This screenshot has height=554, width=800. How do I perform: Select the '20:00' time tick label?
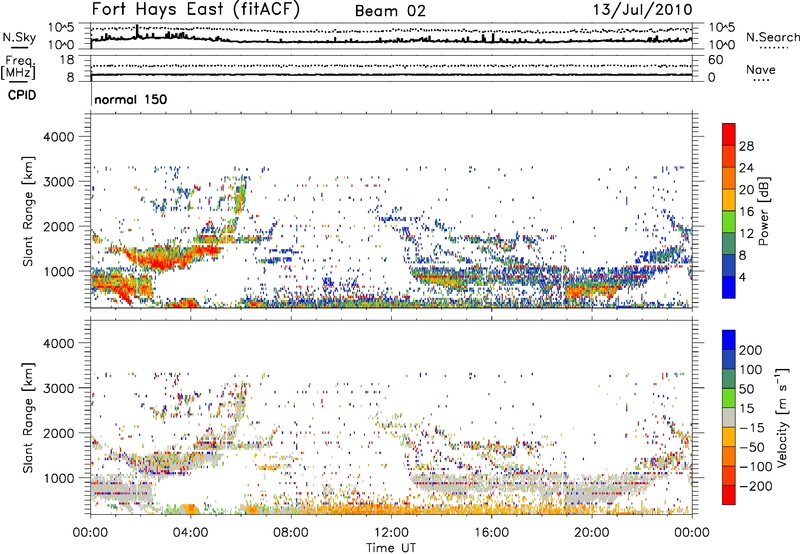tap(591, 533)
